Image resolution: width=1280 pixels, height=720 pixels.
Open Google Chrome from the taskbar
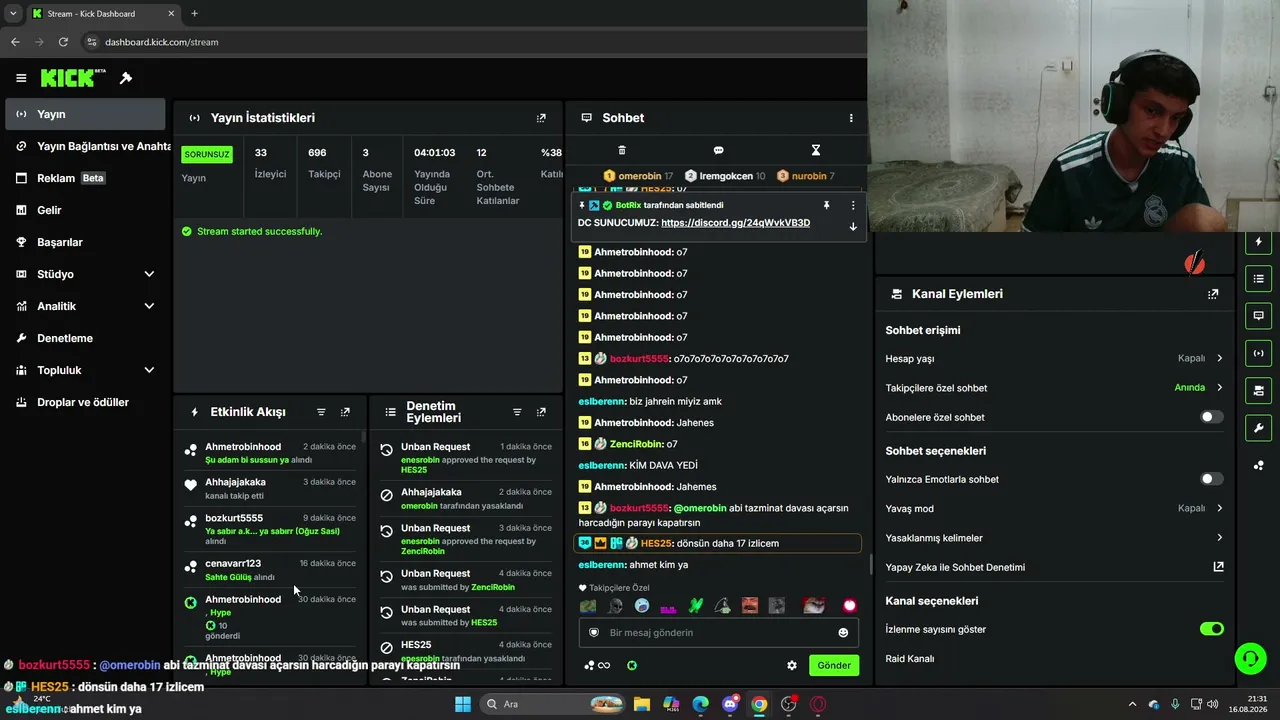(759, 704)
